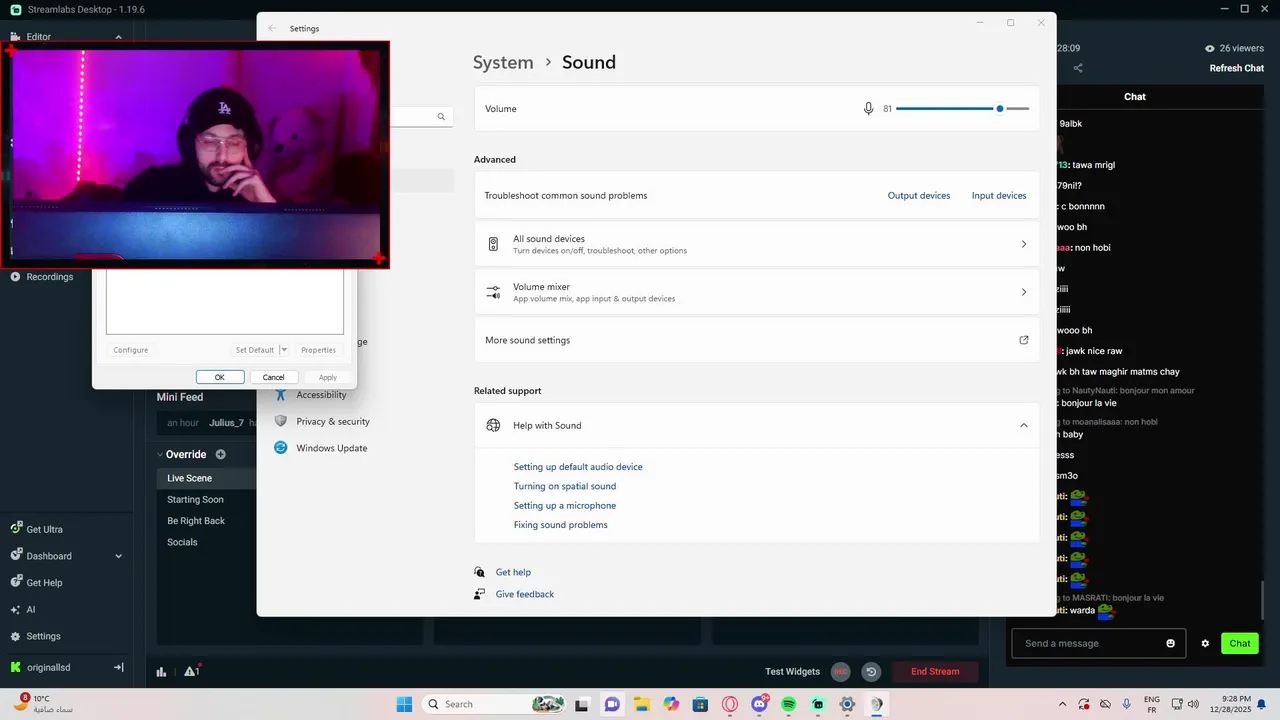Click the share icon above chat
The image size is (1280, 720).
[x=1078, y=68]
